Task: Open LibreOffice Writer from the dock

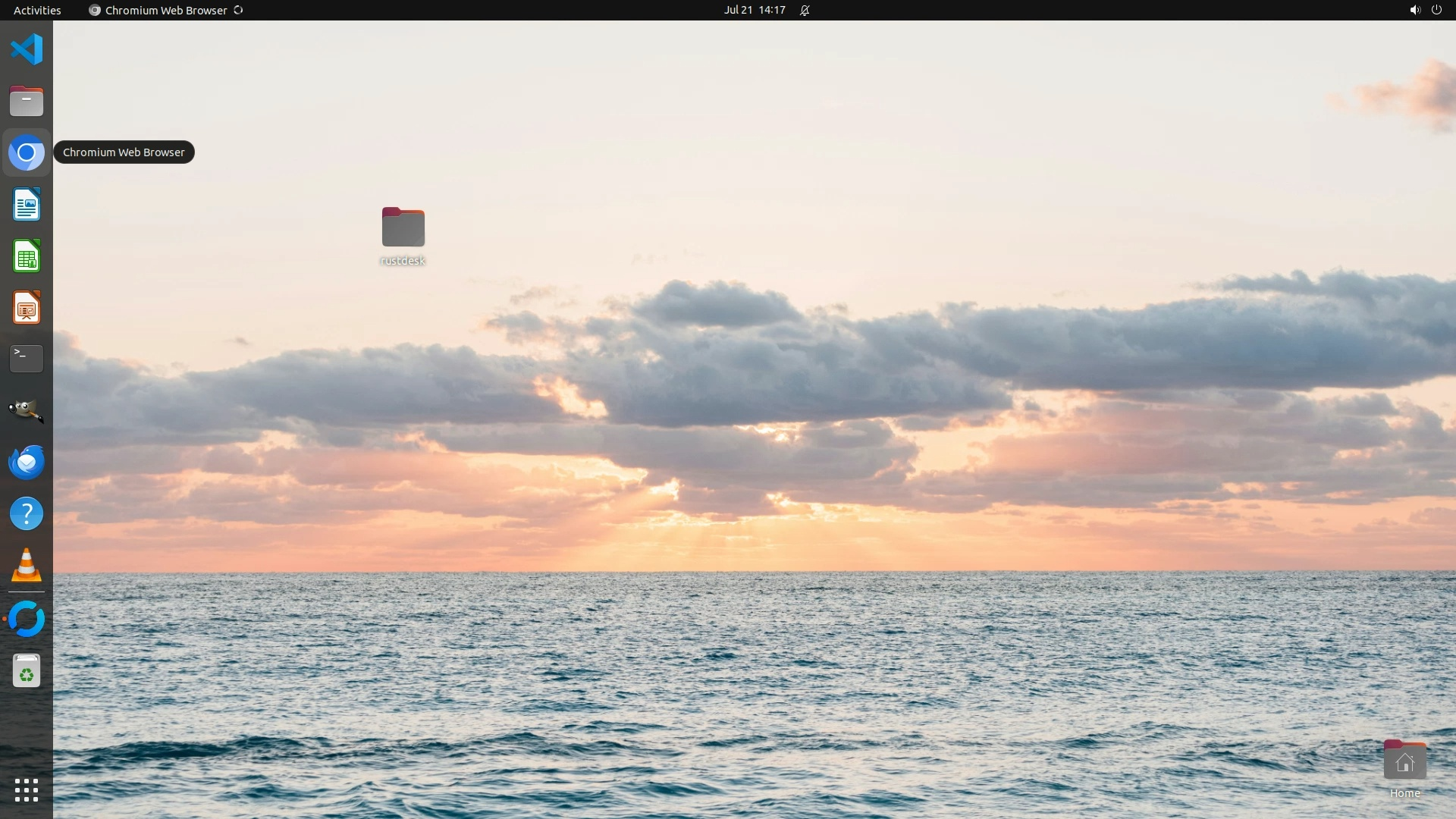Action: (x=27, y=205)
